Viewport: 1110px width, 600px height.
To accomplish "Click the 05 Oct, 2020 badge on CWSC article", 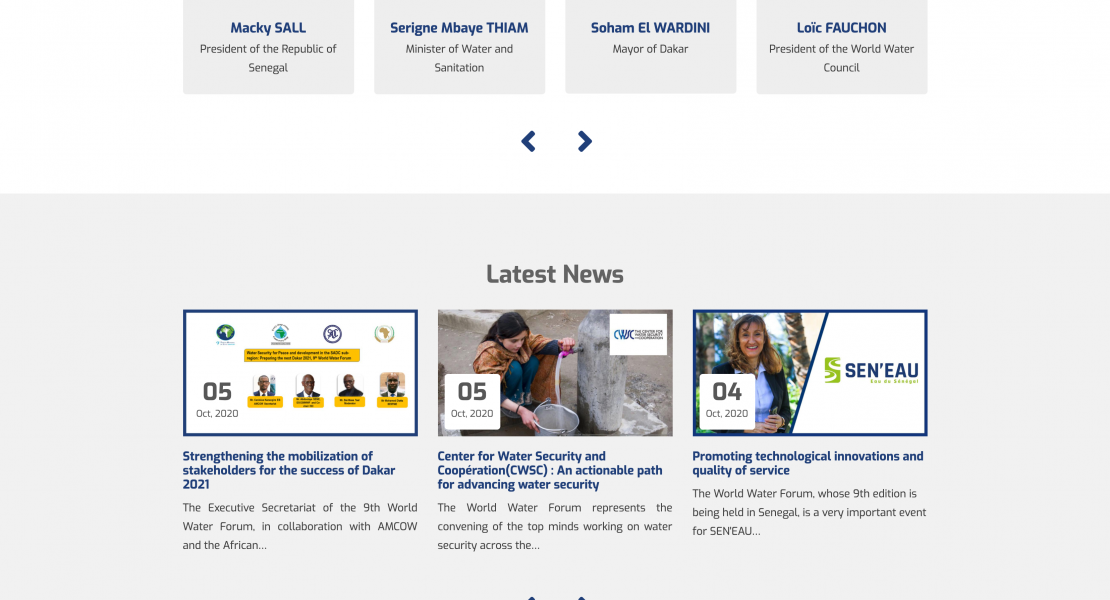I will tap(472, 401).
